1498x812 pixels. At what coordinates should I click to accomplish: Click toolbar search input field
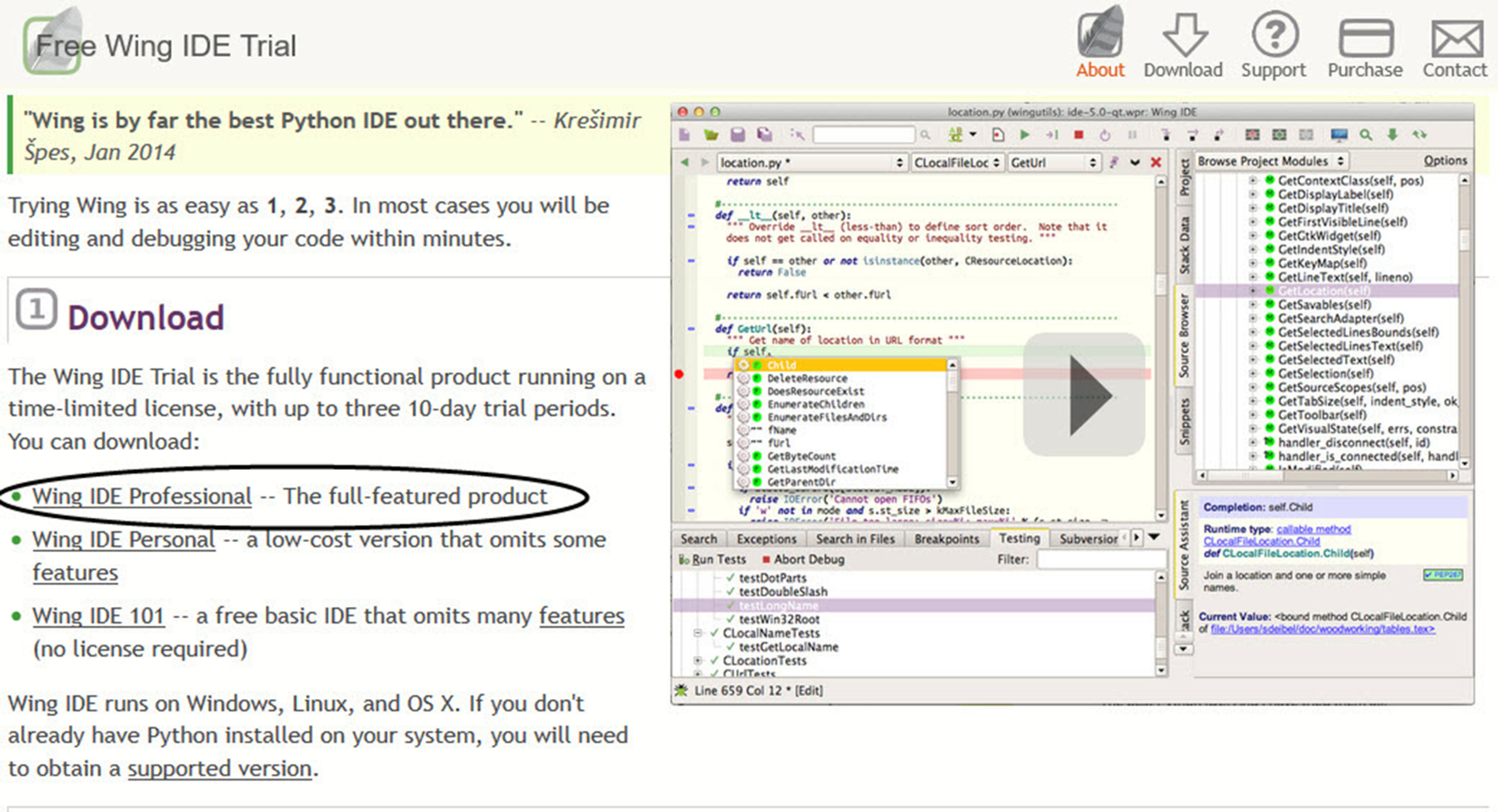(x=864, y=135)
